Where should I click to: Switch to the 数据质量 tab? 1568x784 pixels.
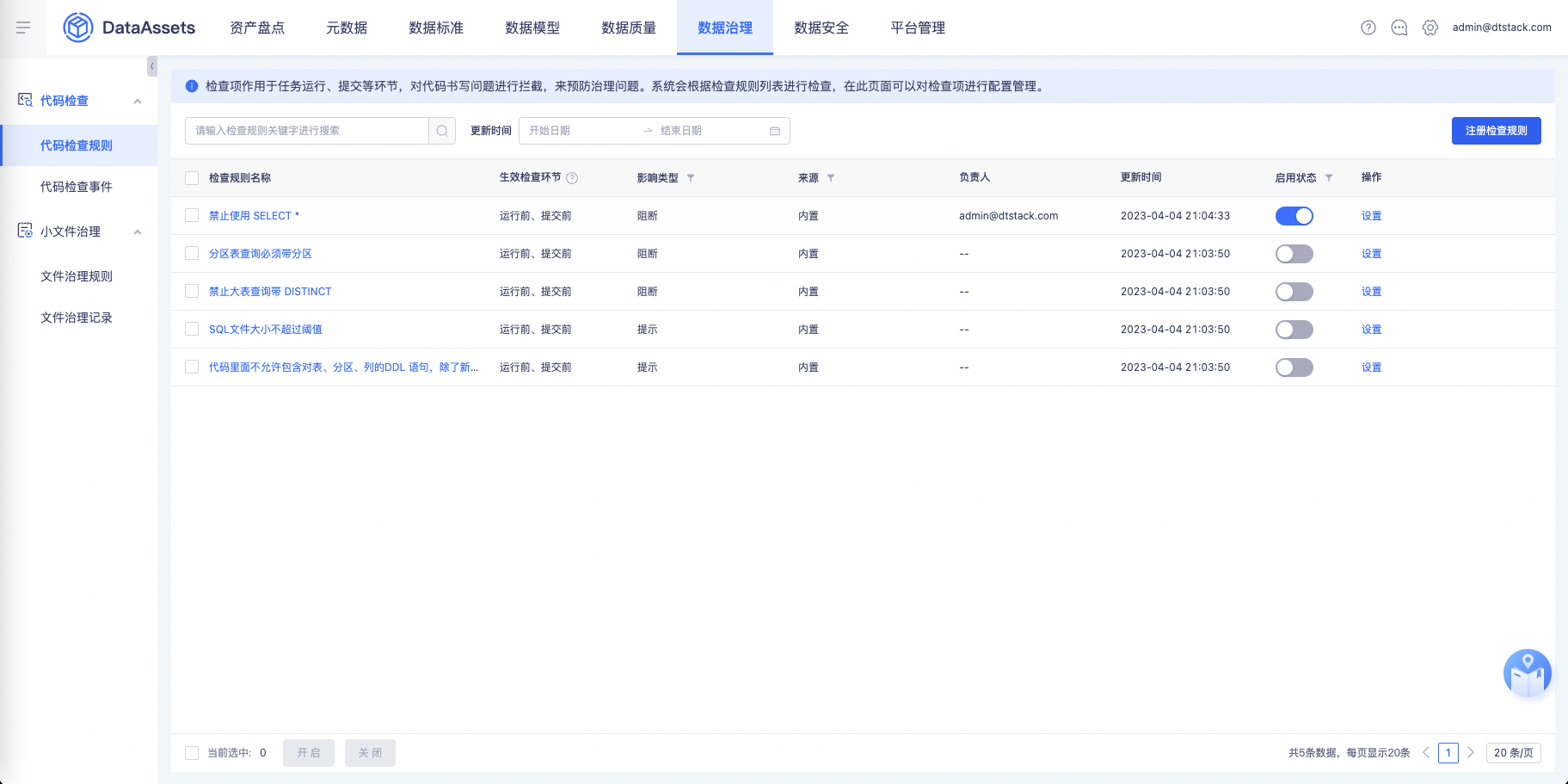629,28
